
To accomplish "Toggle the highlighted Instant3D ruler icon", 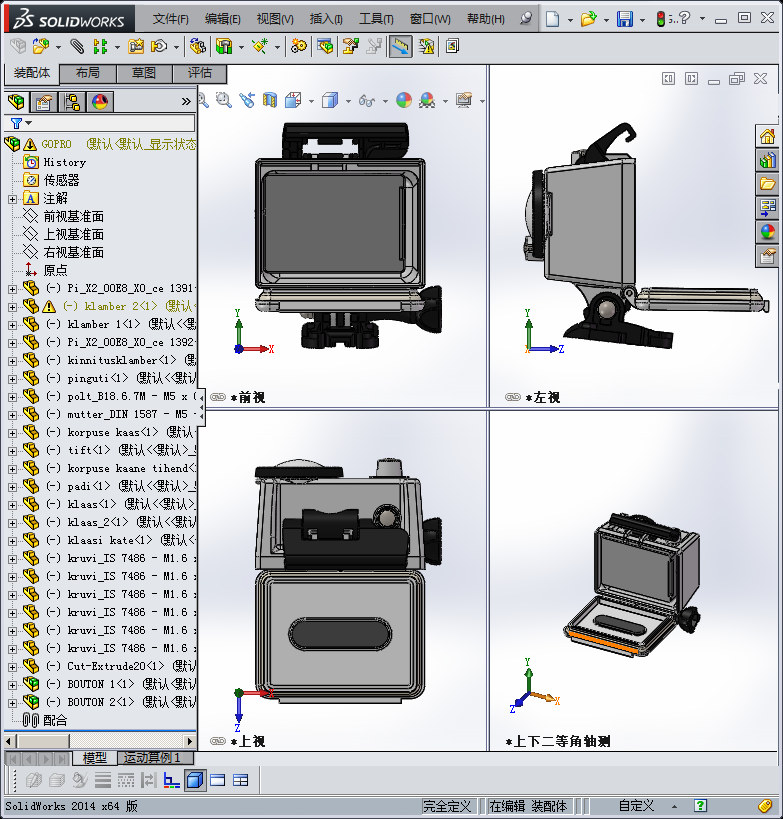I will (x=401, y=46).
